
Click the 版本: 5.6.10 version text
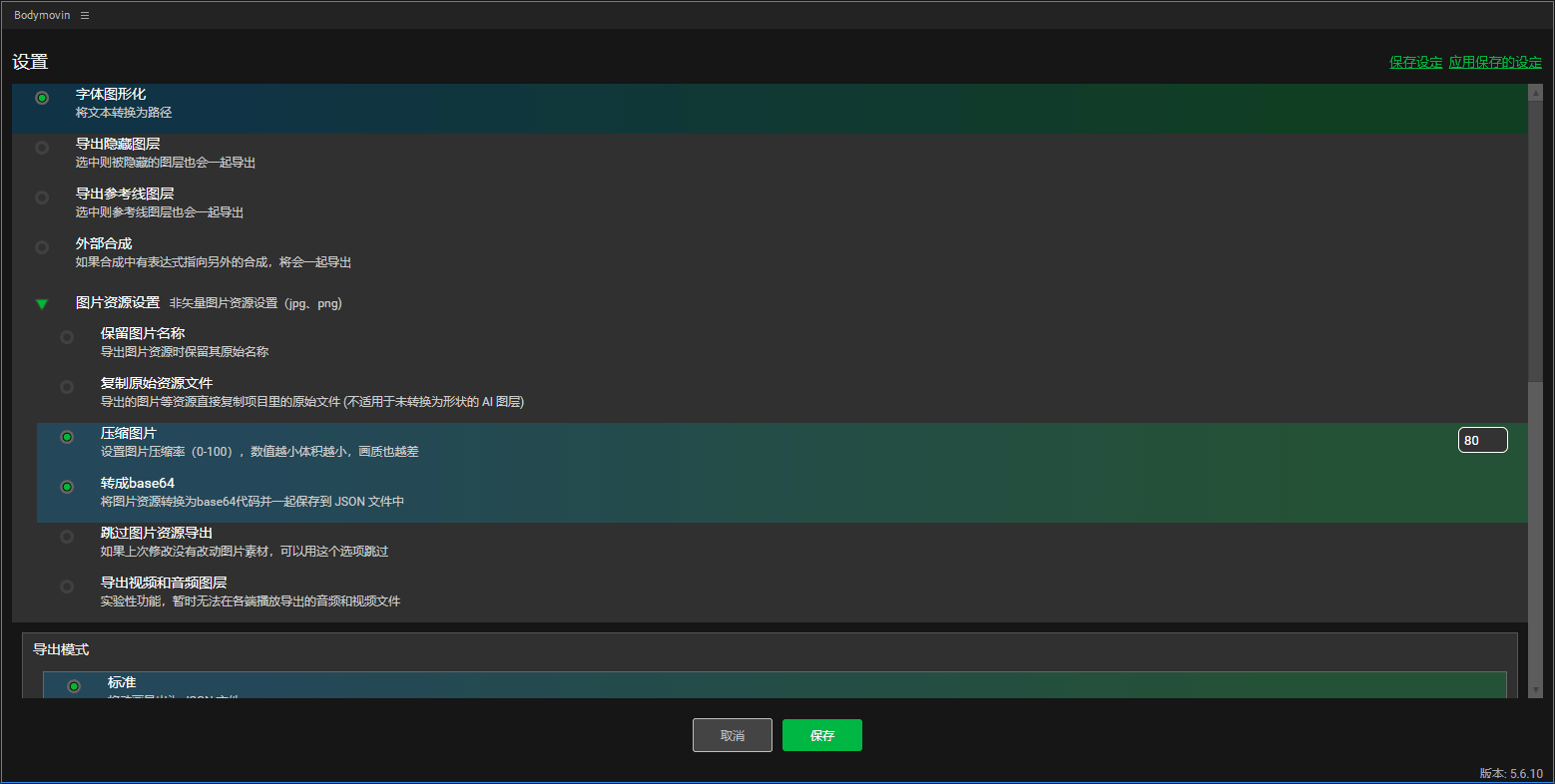click(x=1511, y=773)
